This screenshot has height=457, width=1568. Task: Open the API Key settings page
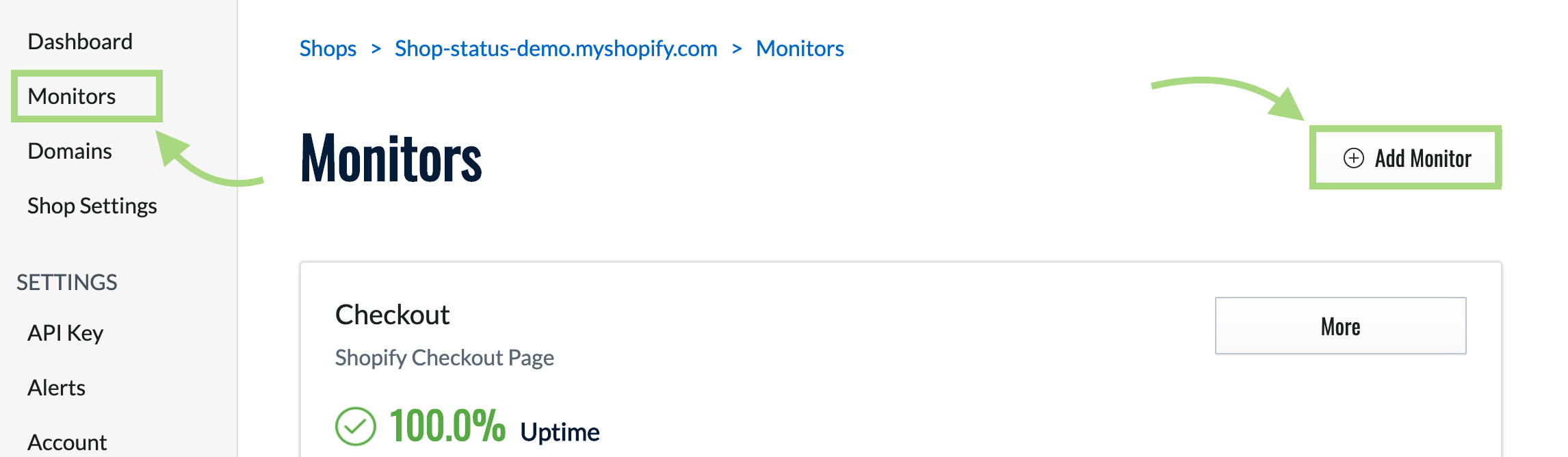65,333
